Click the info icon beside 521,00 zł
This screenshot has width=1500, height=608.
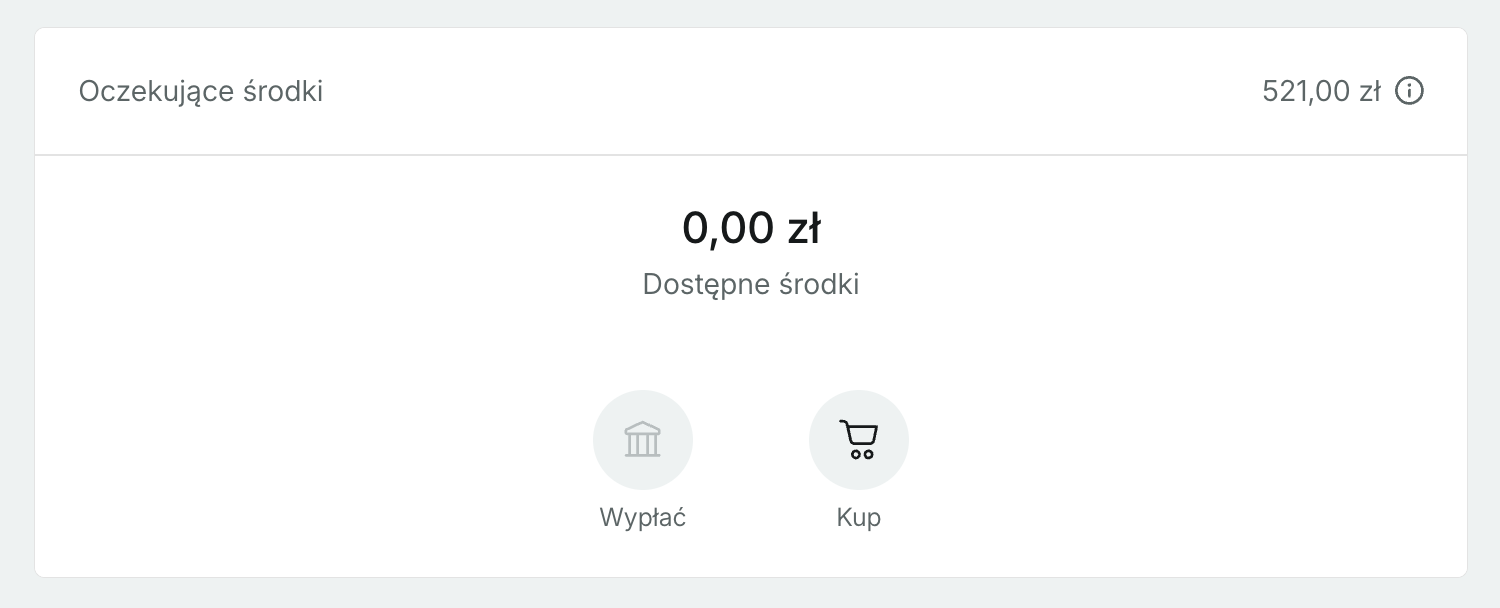point(1409,92)
